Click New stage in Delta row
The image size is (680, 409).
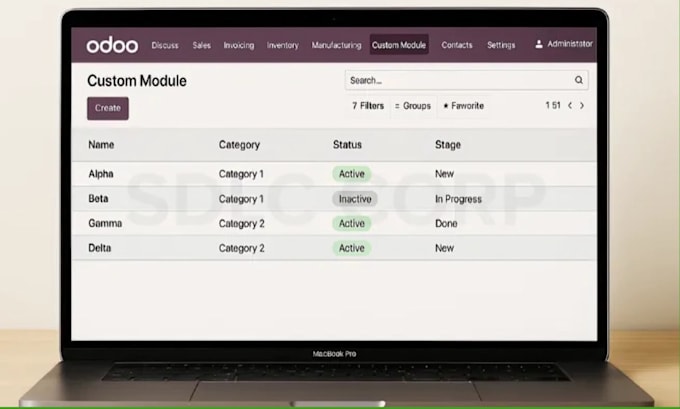[444, 249]
